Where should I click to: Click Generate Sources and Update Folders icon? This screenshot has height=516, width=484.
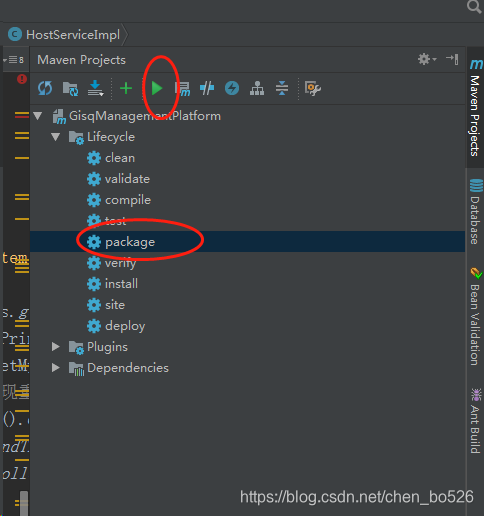(x=70, y=89)
